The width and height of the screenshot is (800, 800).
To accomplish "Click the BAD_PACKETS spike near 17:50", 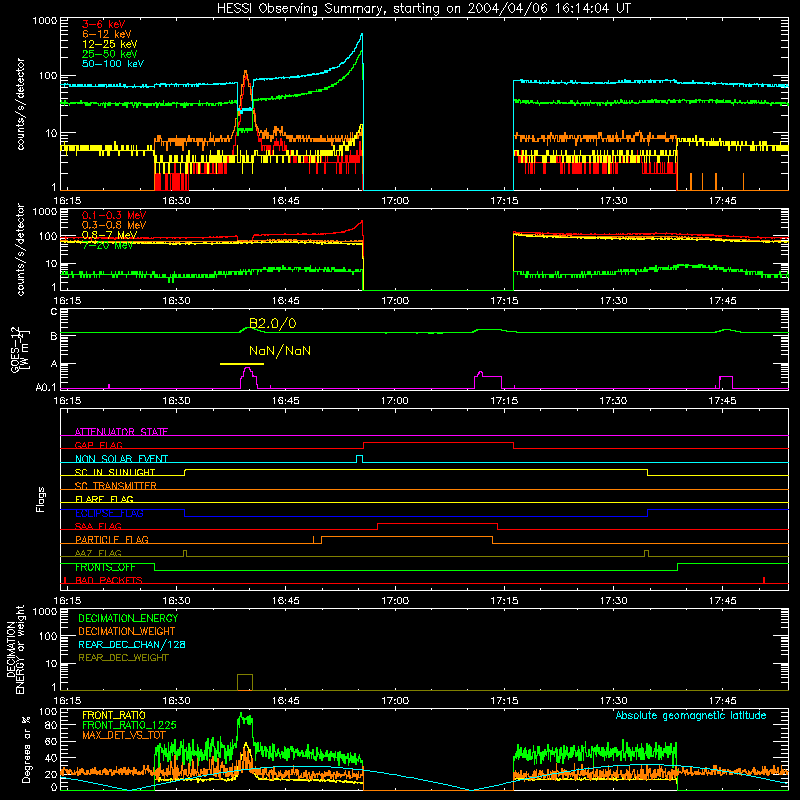I will [x=764, y=580].
